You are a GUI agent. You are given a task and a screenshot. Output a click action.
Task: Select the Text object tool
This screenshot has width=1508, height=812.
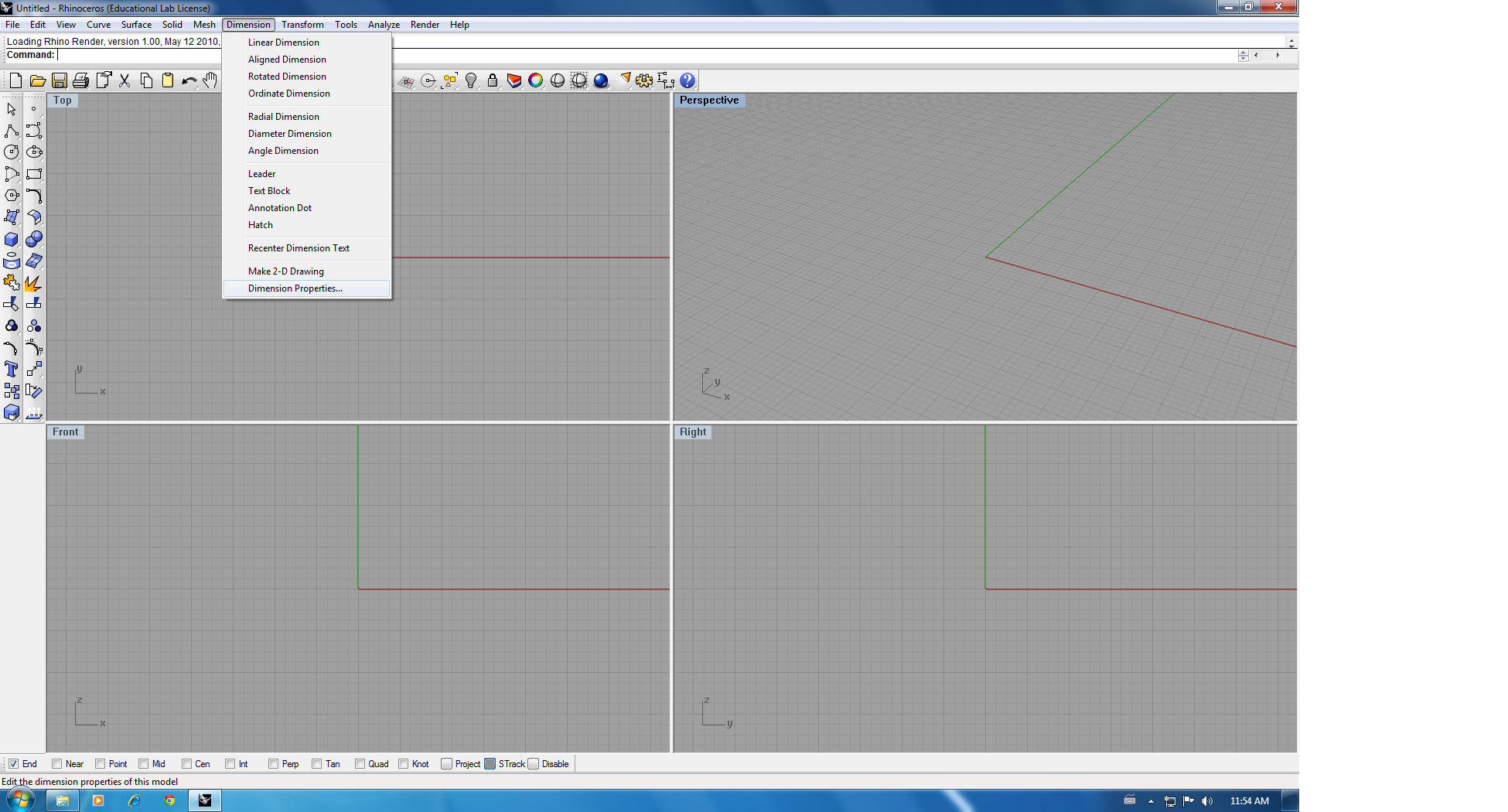[x=12, y=370]
